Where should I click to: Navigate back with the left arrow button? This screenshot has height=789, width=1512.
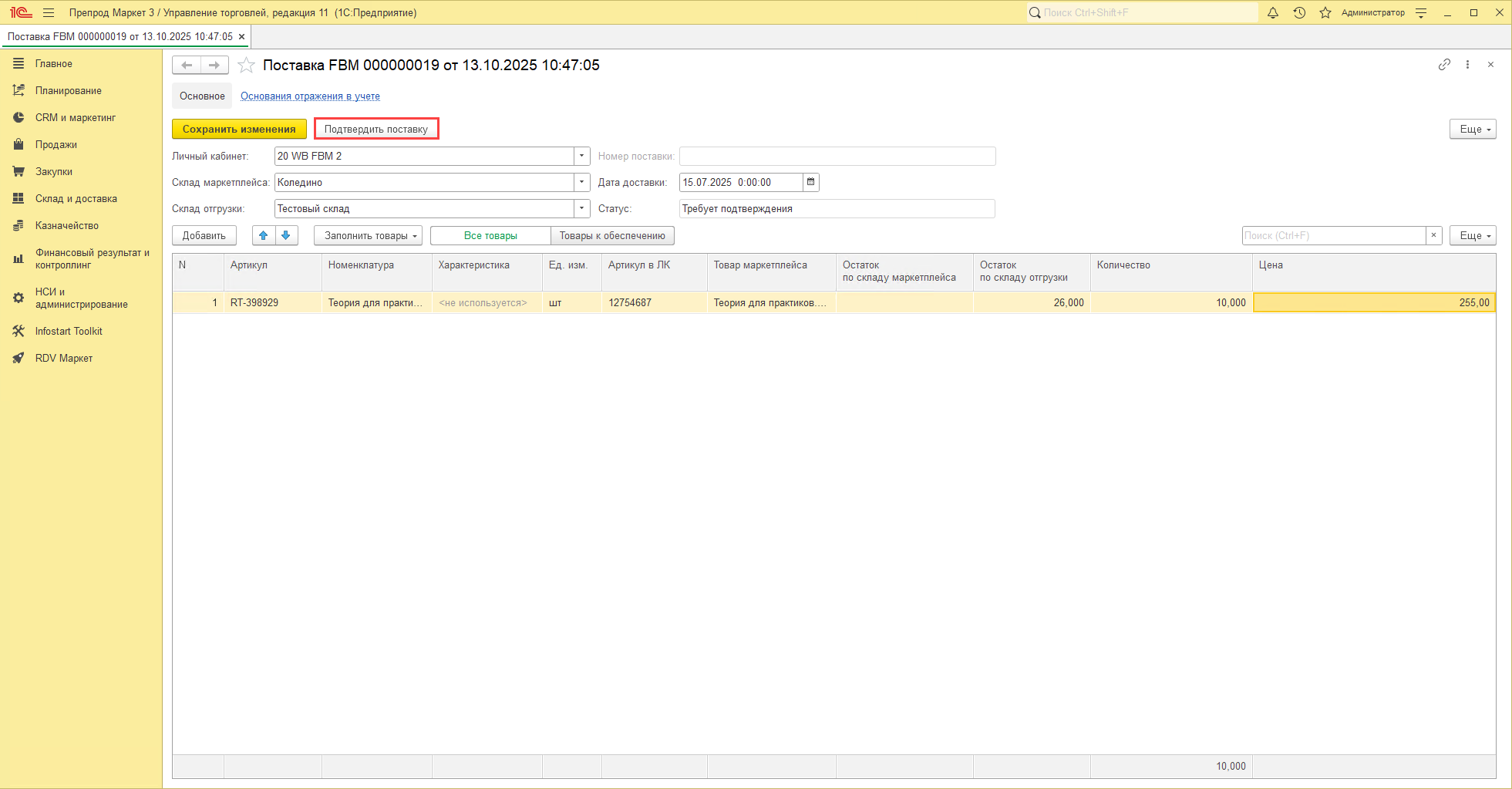coord(187,66)
